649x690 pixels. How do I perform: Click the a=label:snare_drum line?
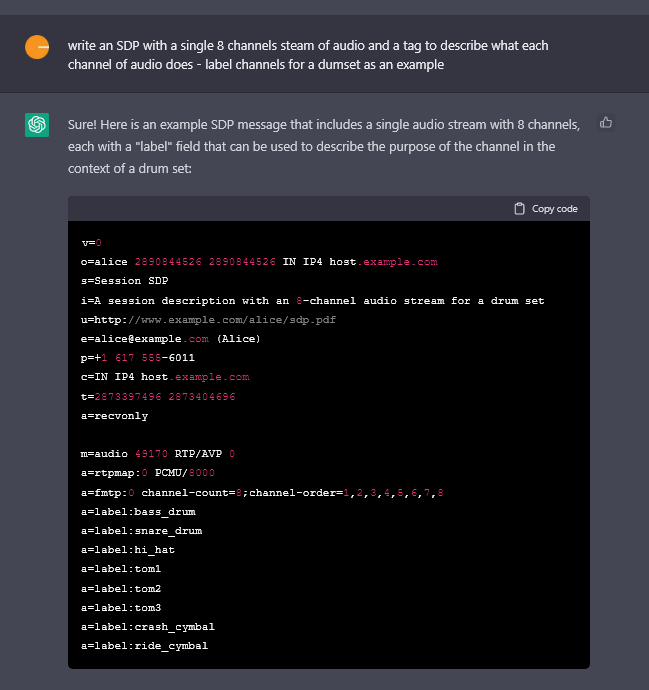tap(141, 531)
